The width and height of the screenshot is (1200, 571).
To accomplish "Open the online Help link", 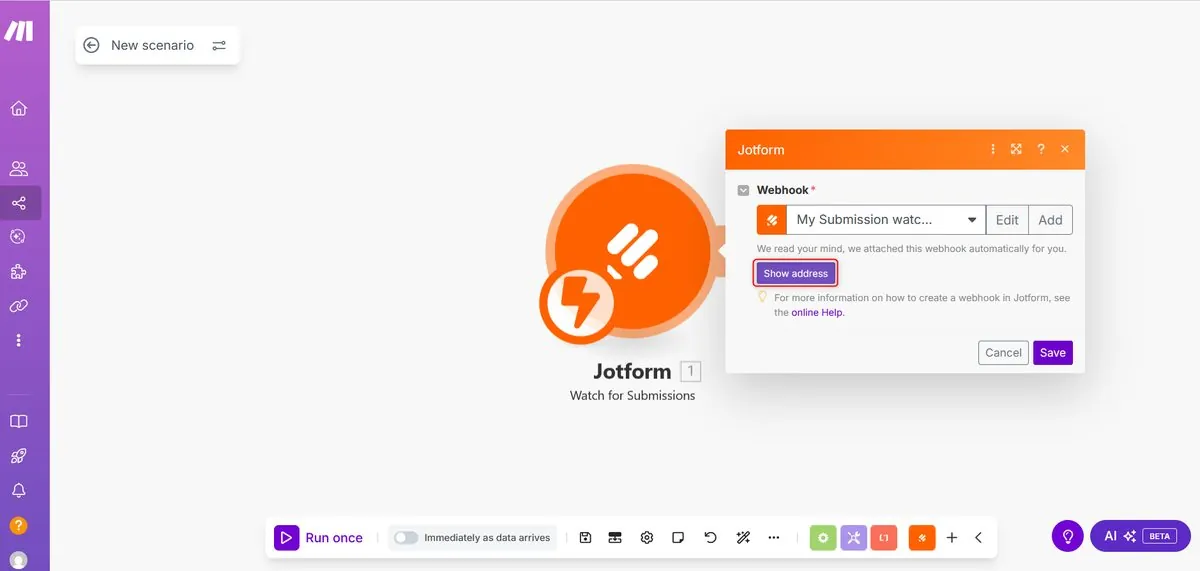I will coord(817,312).
